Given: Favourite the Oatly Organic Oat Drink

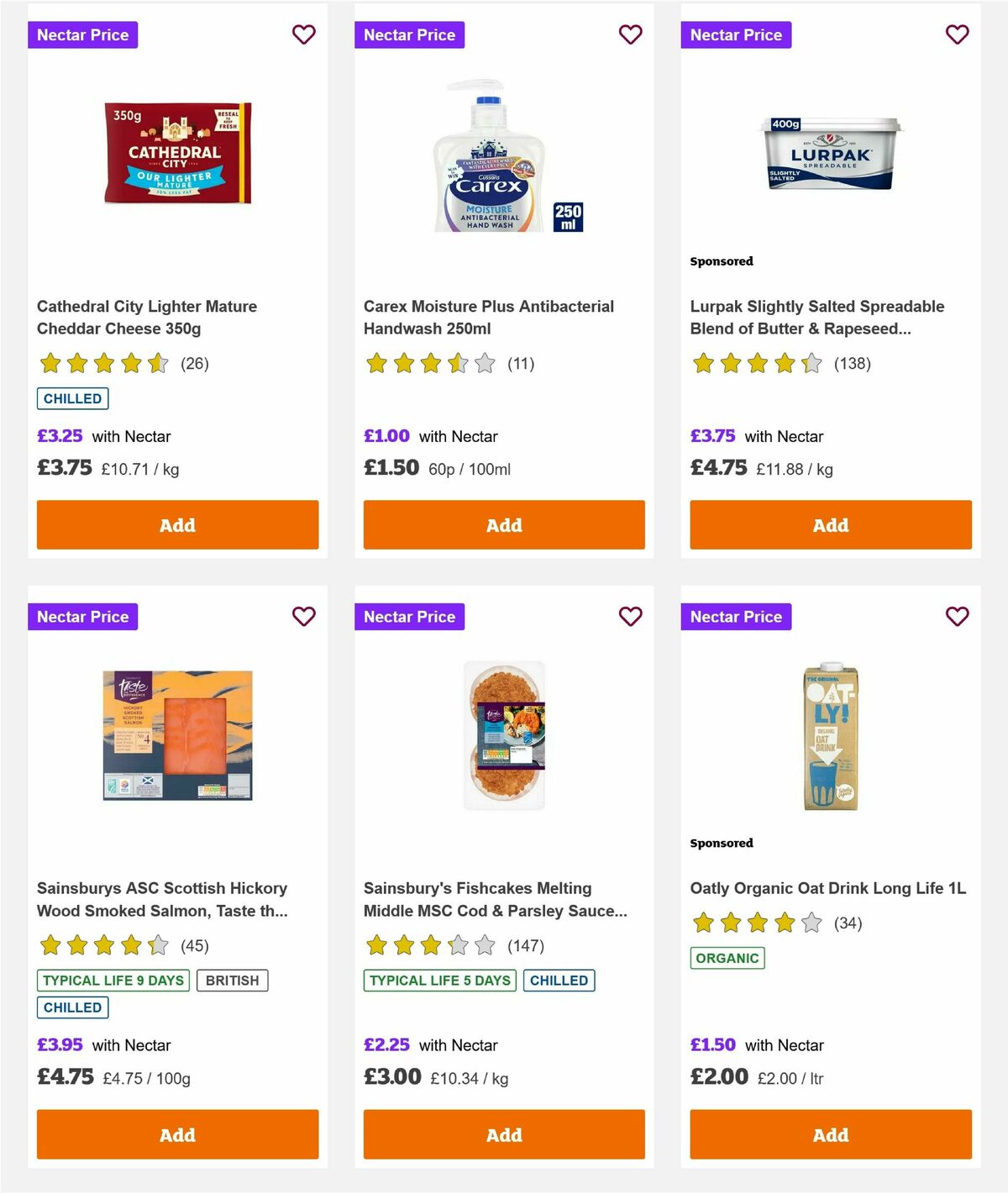Looking at the screenshot, I should [x=957, y=616].
